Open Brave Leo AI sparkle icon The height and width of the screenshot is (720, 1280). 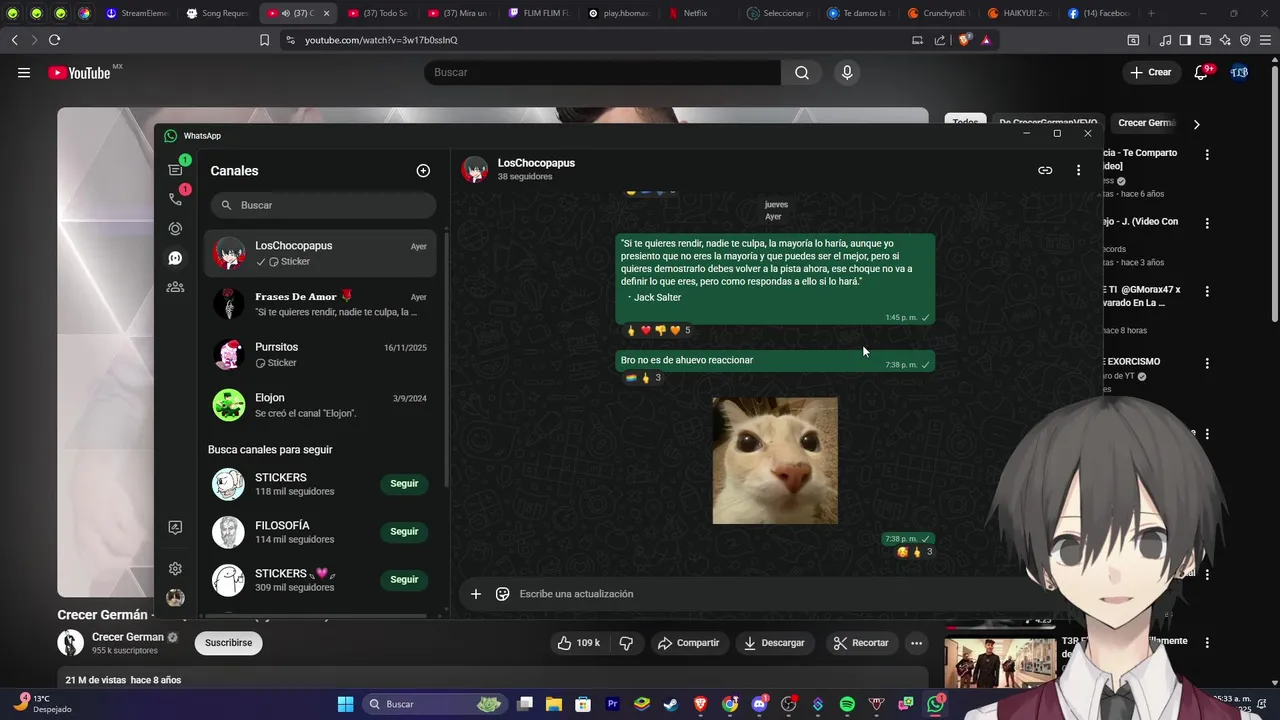1225,40
